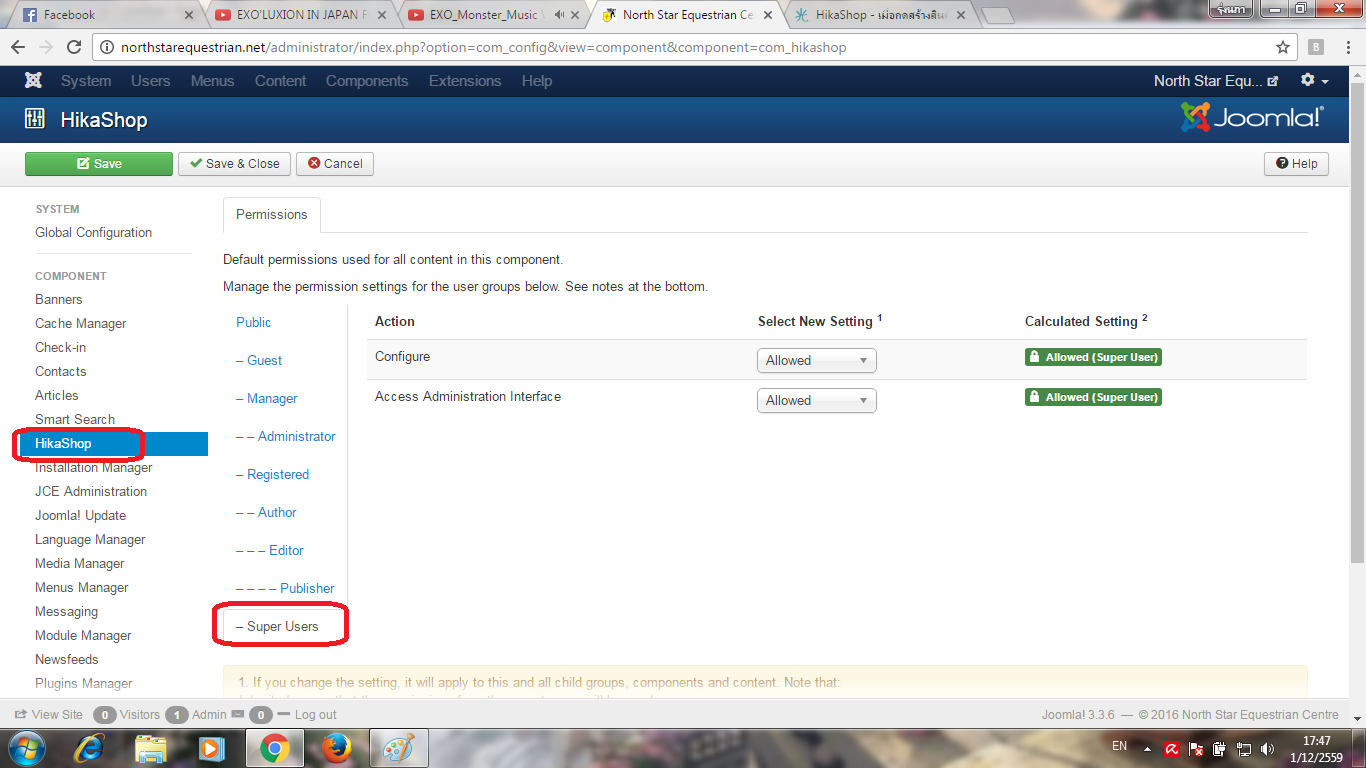Open the Content menu
The width and height of the screenshot is (1366, 768).
[280, 81]
